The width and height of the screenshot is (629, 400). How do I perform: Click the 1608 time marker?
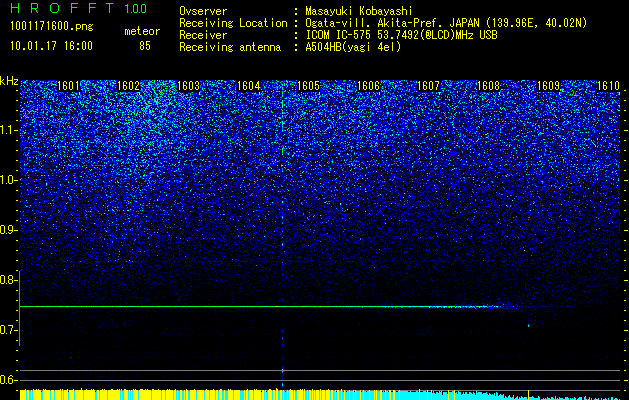point(488,85)
